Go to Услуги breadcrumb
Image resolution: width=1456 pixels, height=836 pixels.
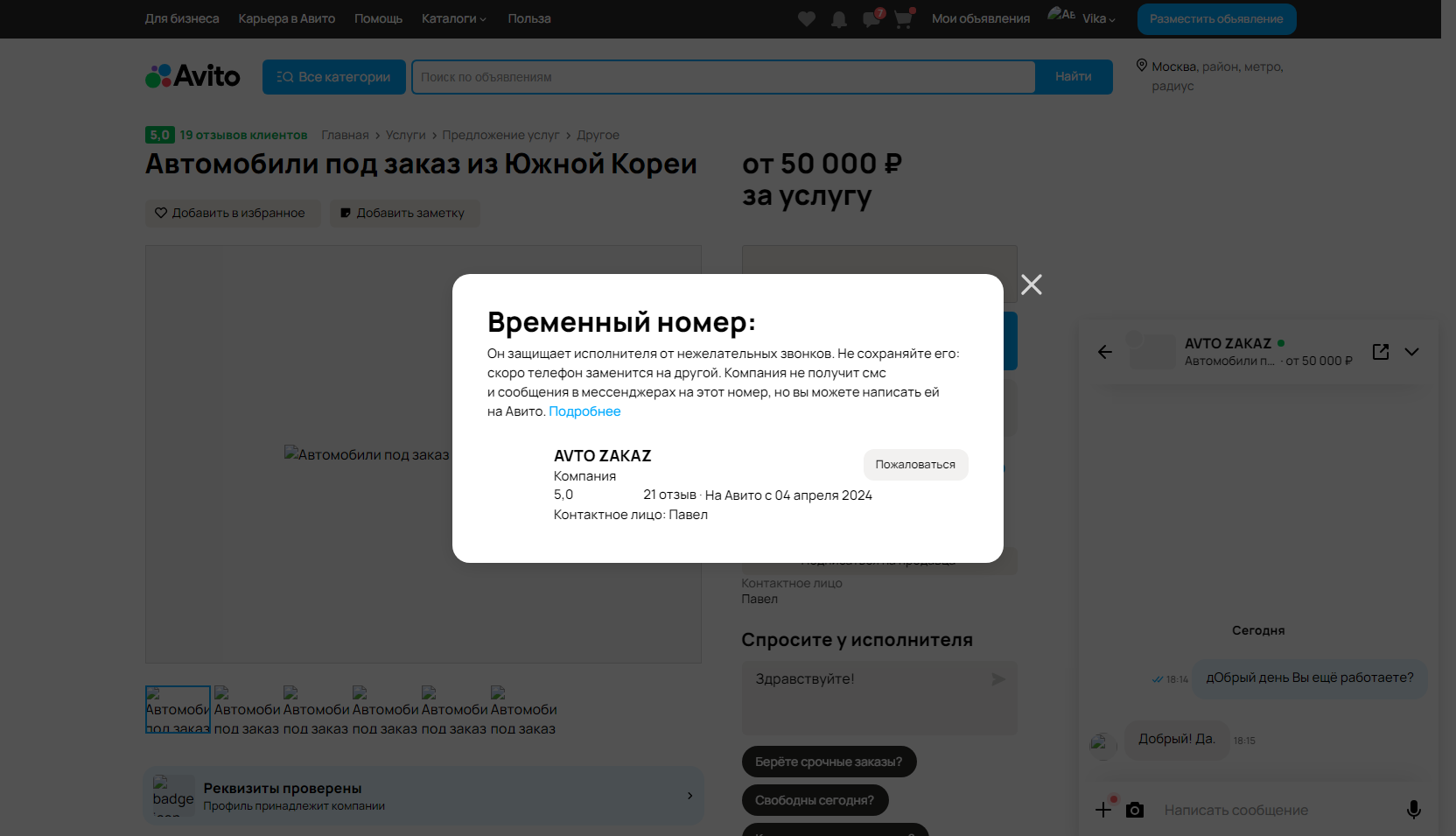coord(405,135)
